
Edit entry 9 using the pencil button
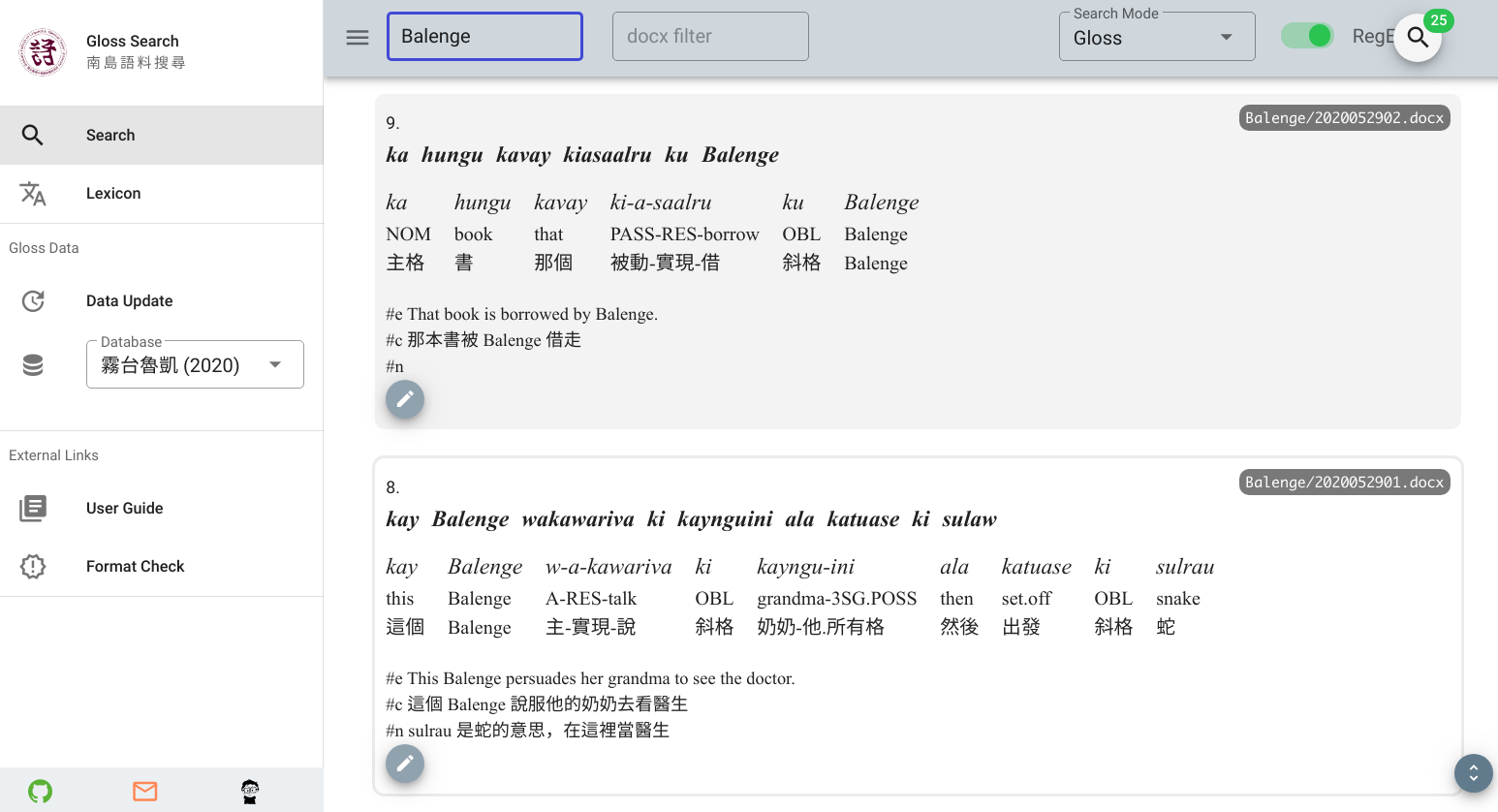click(404, 399)
